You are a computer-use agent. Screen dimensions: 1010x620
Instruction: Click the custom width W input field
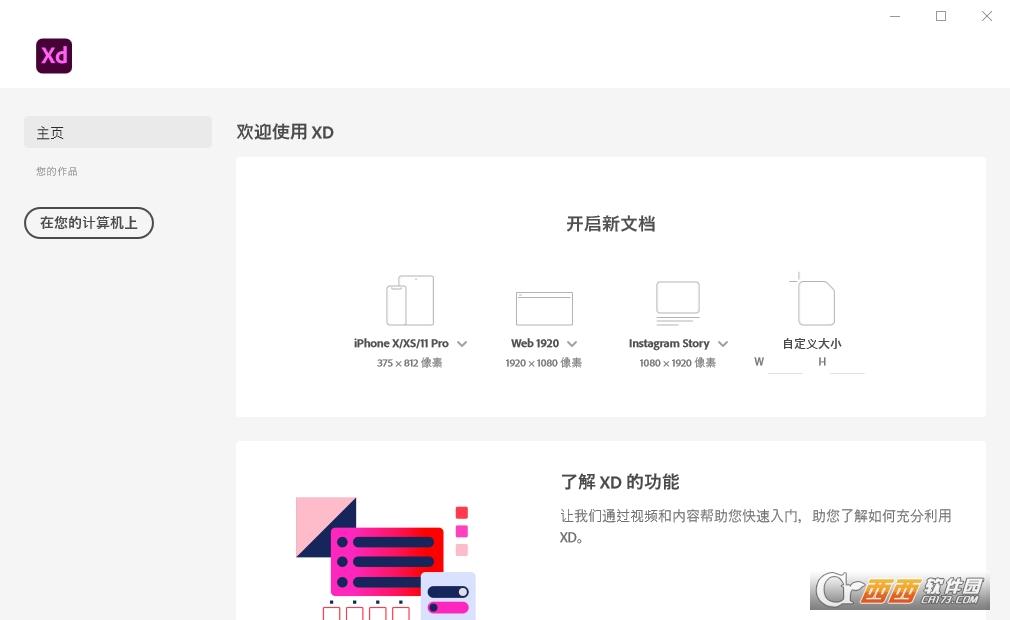(786, 363)
